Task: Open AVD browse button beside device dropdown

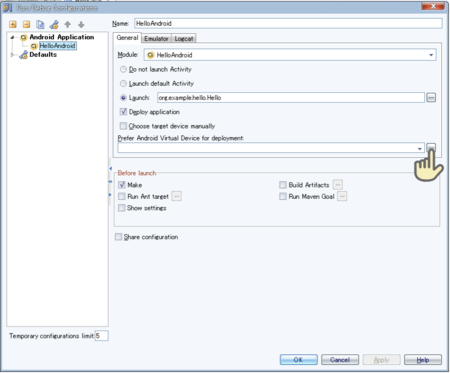Action: pos(431,147)
